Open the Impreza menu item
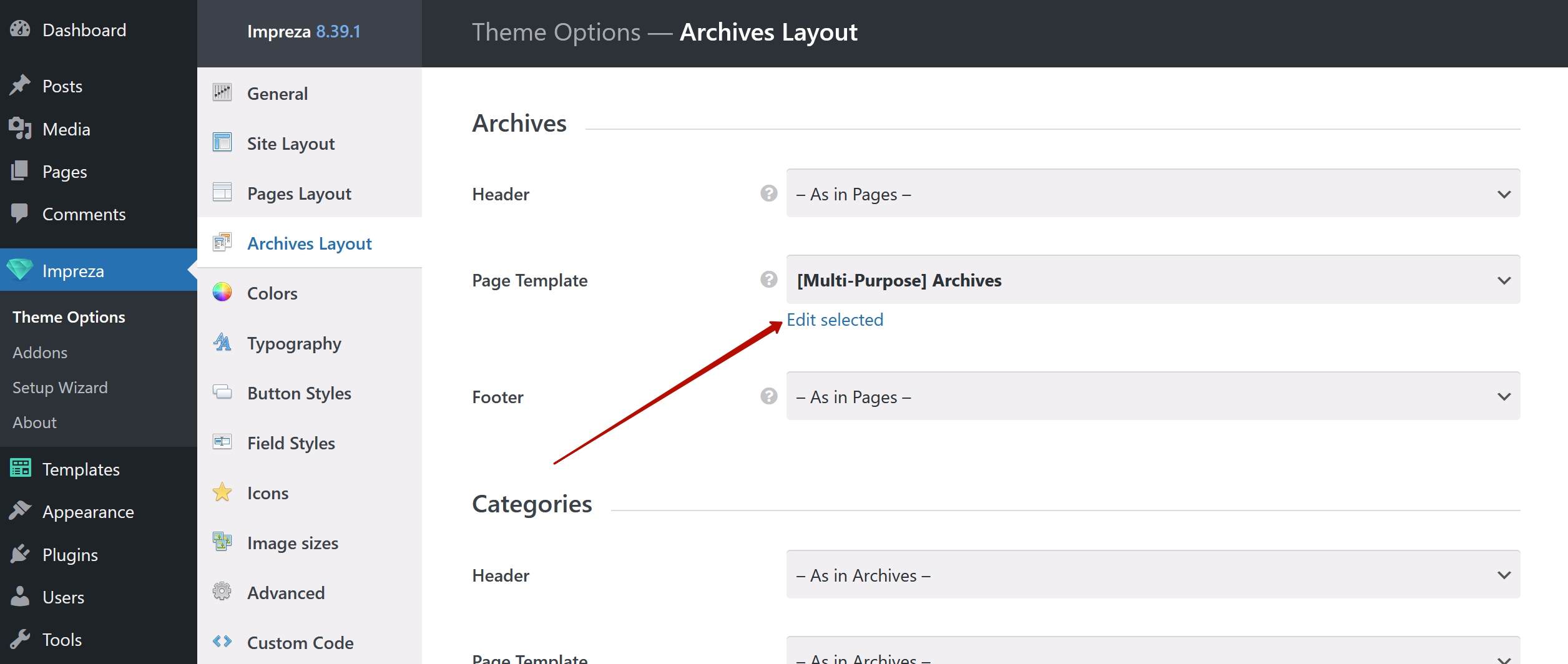This screenshot has width=1568, height=664. 99,270
